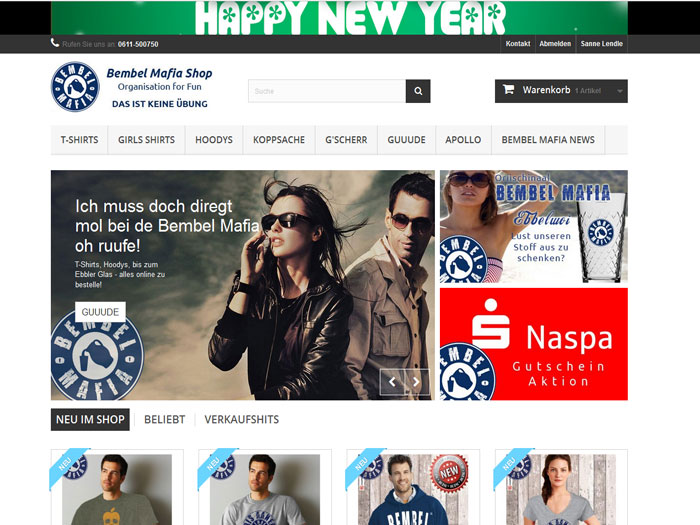The height and width of the screenshot is (525, 700).
Task: Click the main slider headline text
Action: coord(166,226)
